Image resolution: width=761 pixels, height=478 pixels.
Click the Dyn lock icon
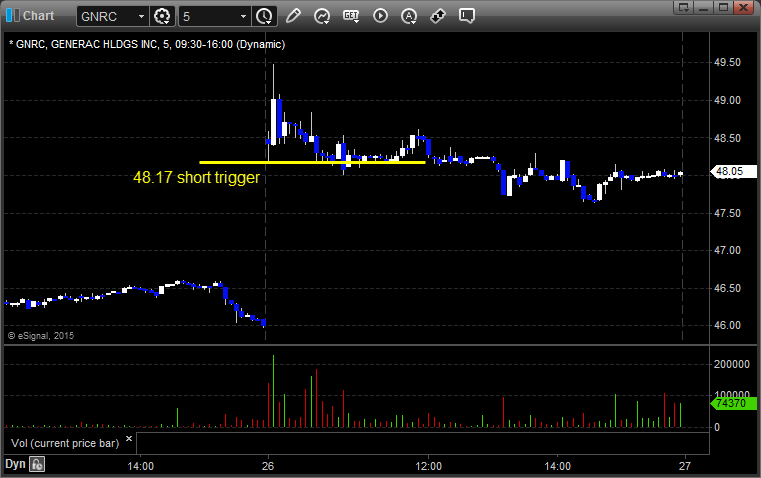[37, 464]
